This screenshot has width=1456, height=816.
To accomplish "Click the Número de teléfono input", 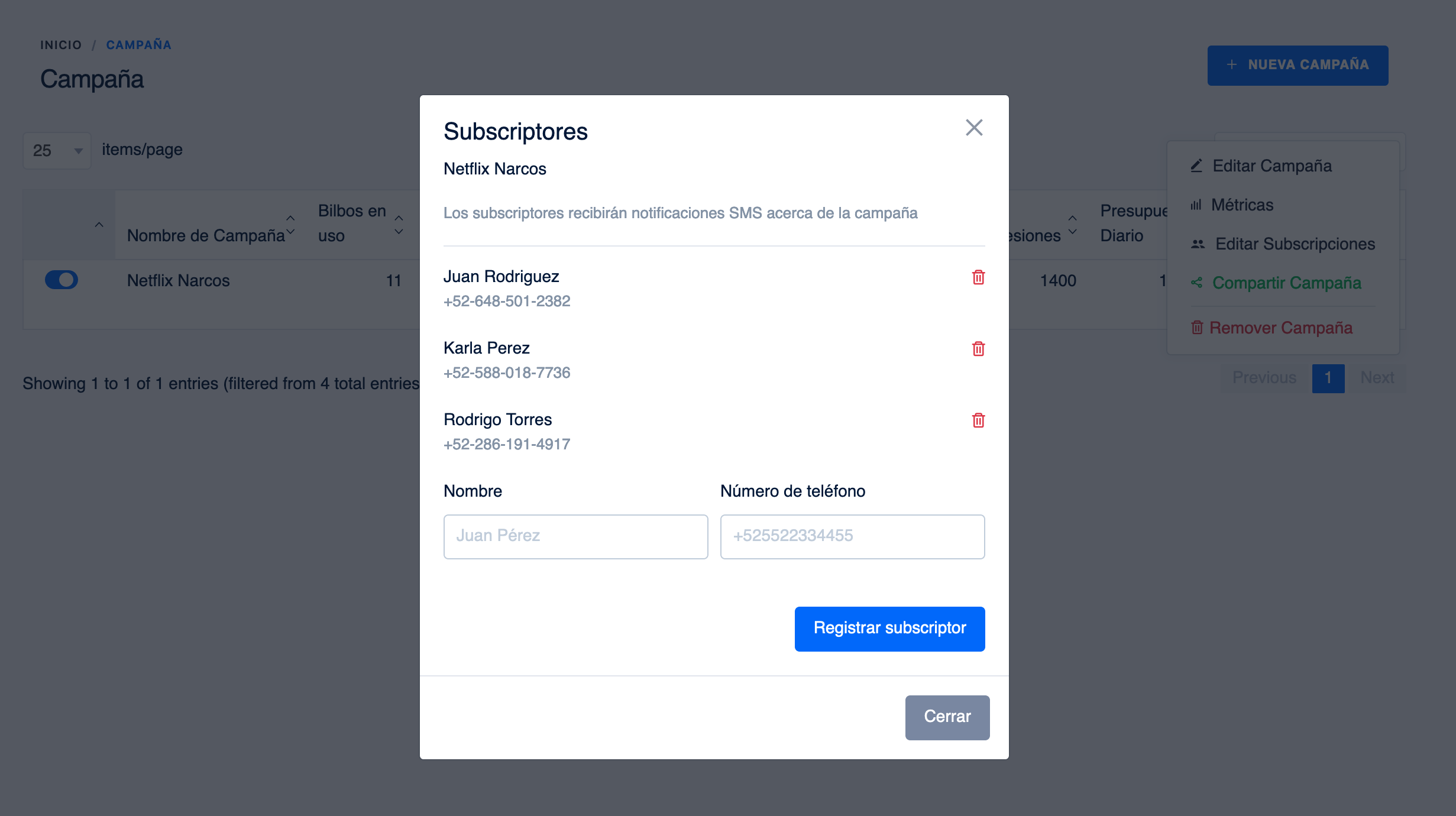I will click(852, 536).
